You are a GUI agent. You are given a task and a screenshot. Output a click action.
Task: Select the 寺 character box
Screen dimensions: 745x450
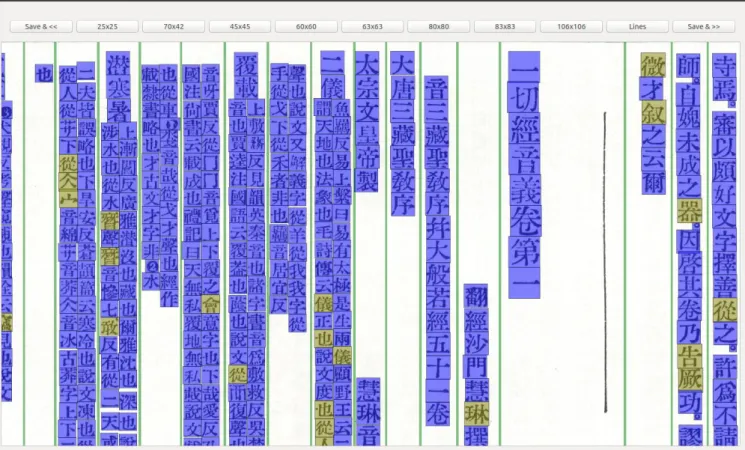724,66
